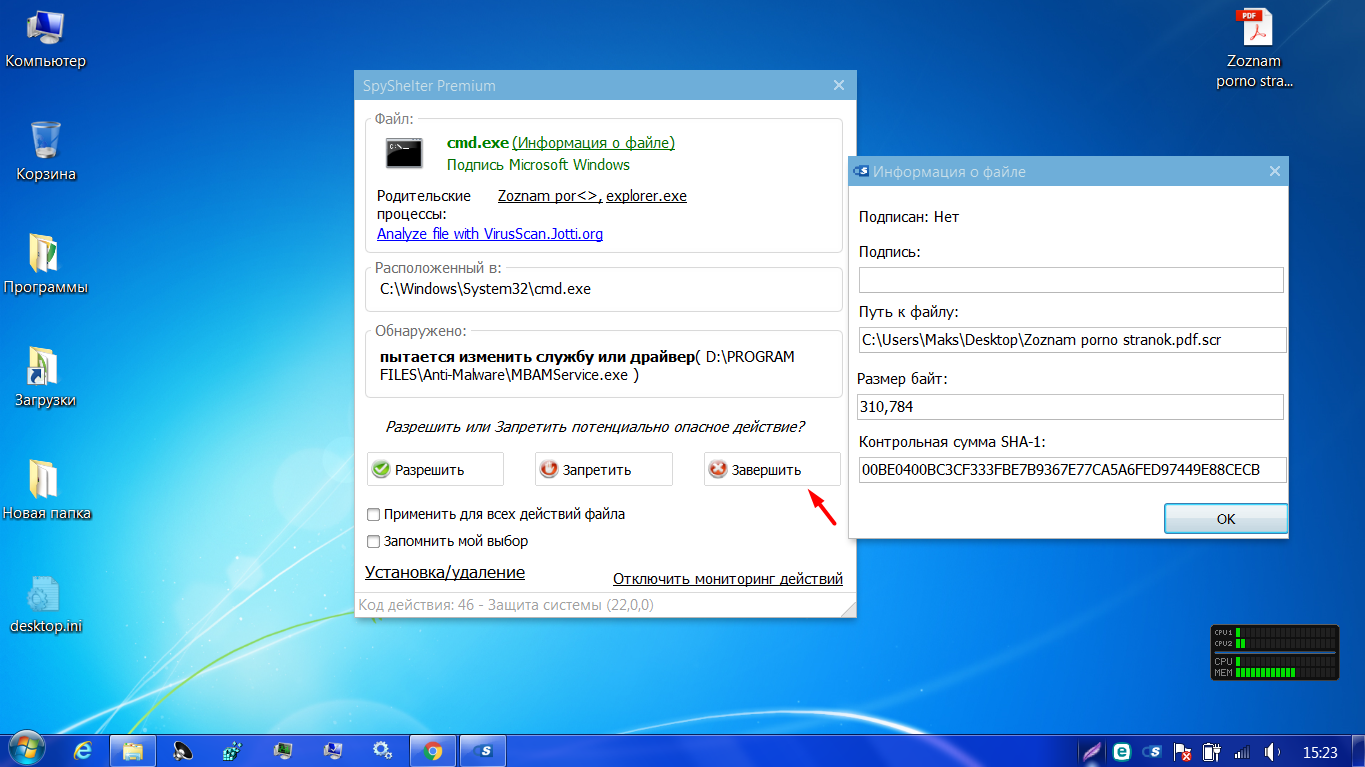This screenshot has height=767, width=1365.
Task: Check the 'Запомнить мой выбор' checkbox
Action: (x=374, y=541)
